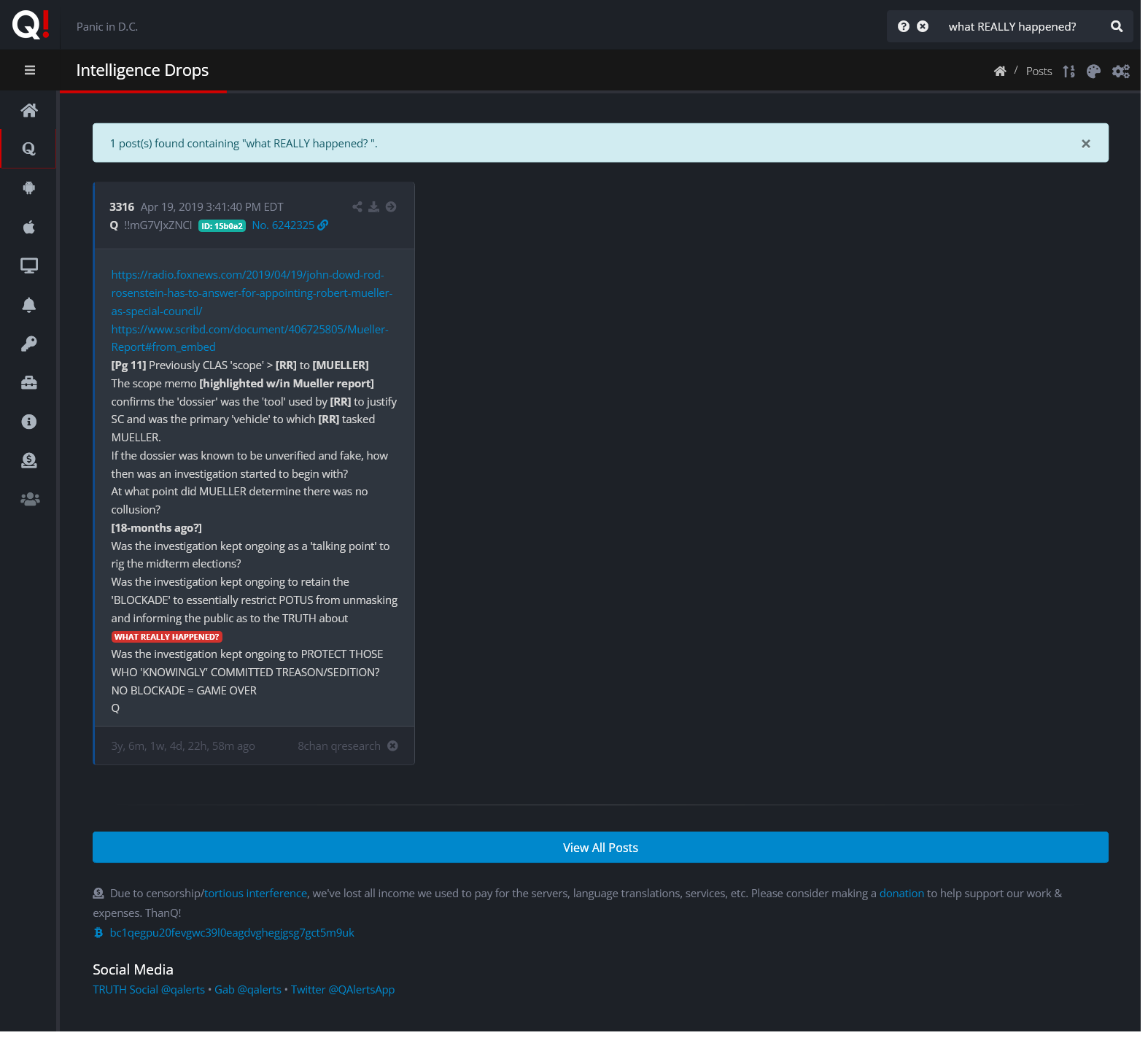
Task: Open the Posts breadcrumb link
Action: (x=1039, y=71)
